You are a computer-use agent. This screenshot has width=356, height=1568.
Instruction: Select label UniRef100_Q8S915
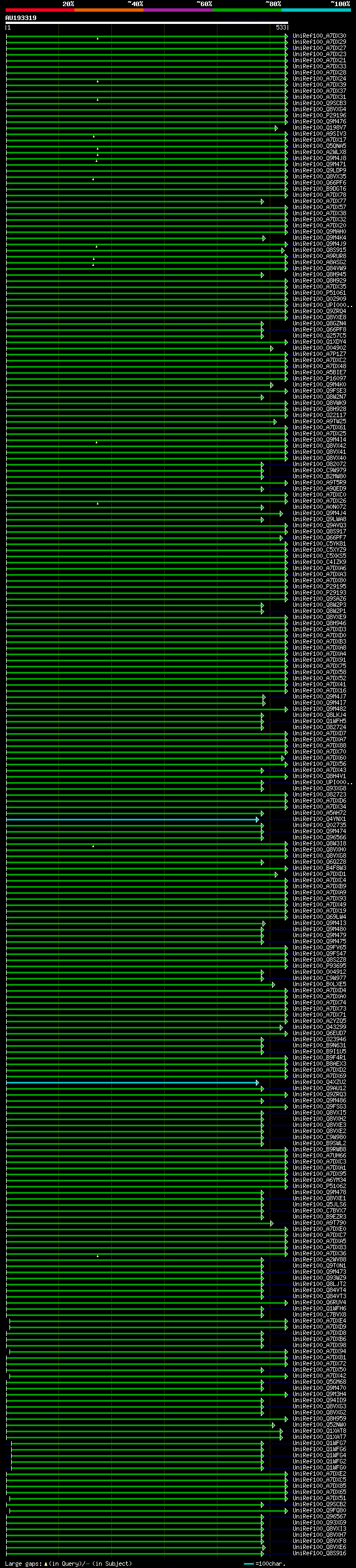click(x=319, y=250)
